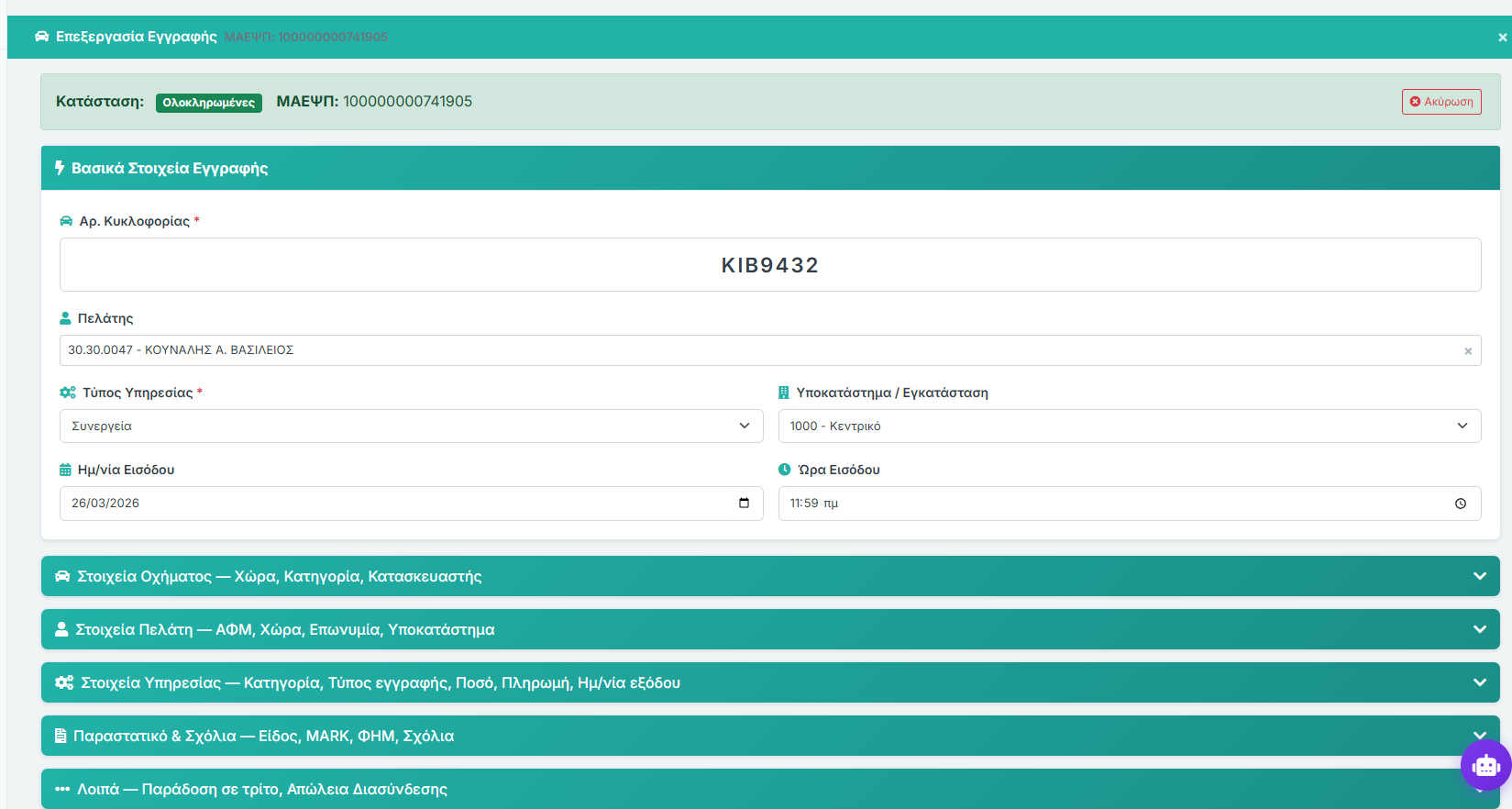Click the car icon in the title bar

point(41,37)
